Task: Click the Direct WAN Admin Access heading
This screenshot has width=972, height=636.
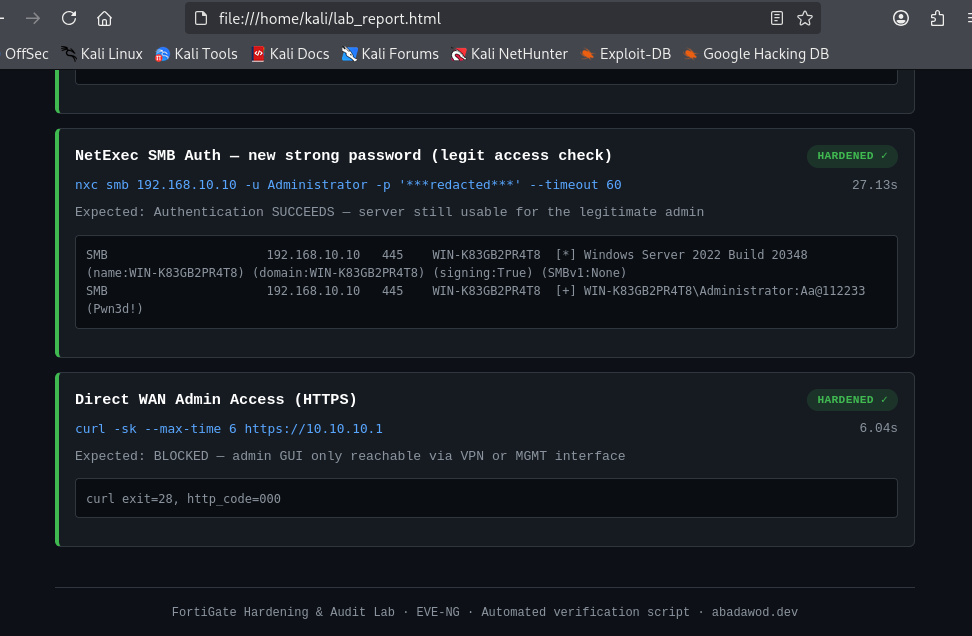Action: [216, 399]
